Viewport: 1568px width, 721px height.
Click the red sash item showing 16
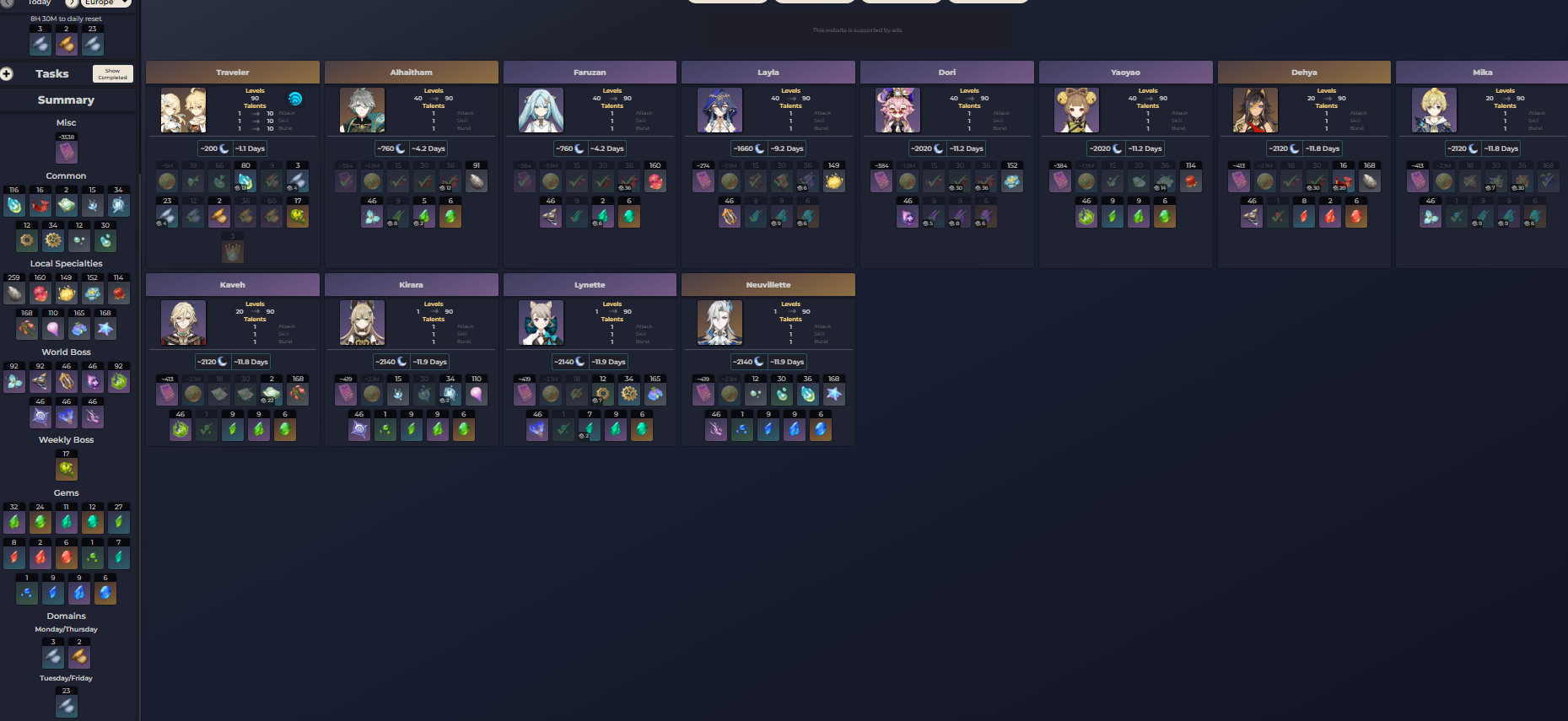pos(40,202)
